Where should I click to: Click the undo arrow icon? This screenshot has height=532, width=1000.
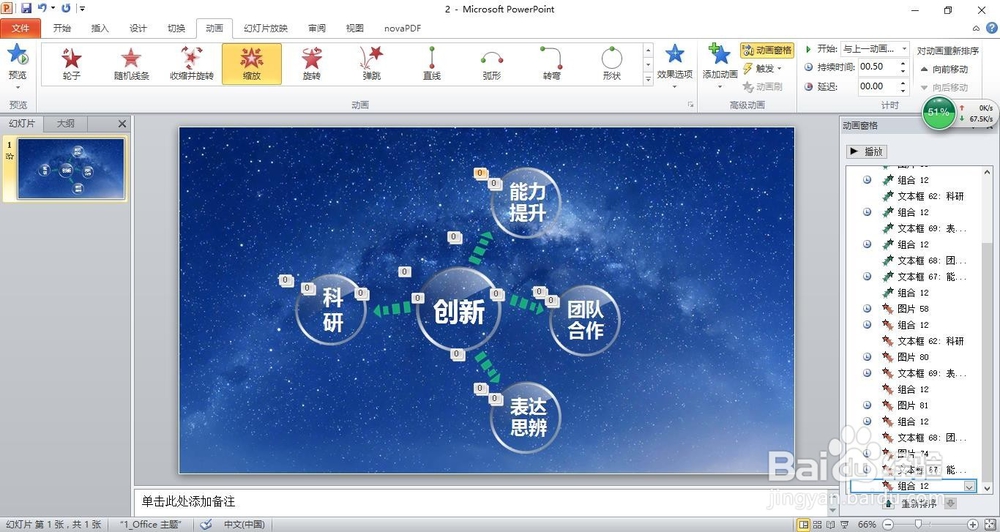[42, 8]
